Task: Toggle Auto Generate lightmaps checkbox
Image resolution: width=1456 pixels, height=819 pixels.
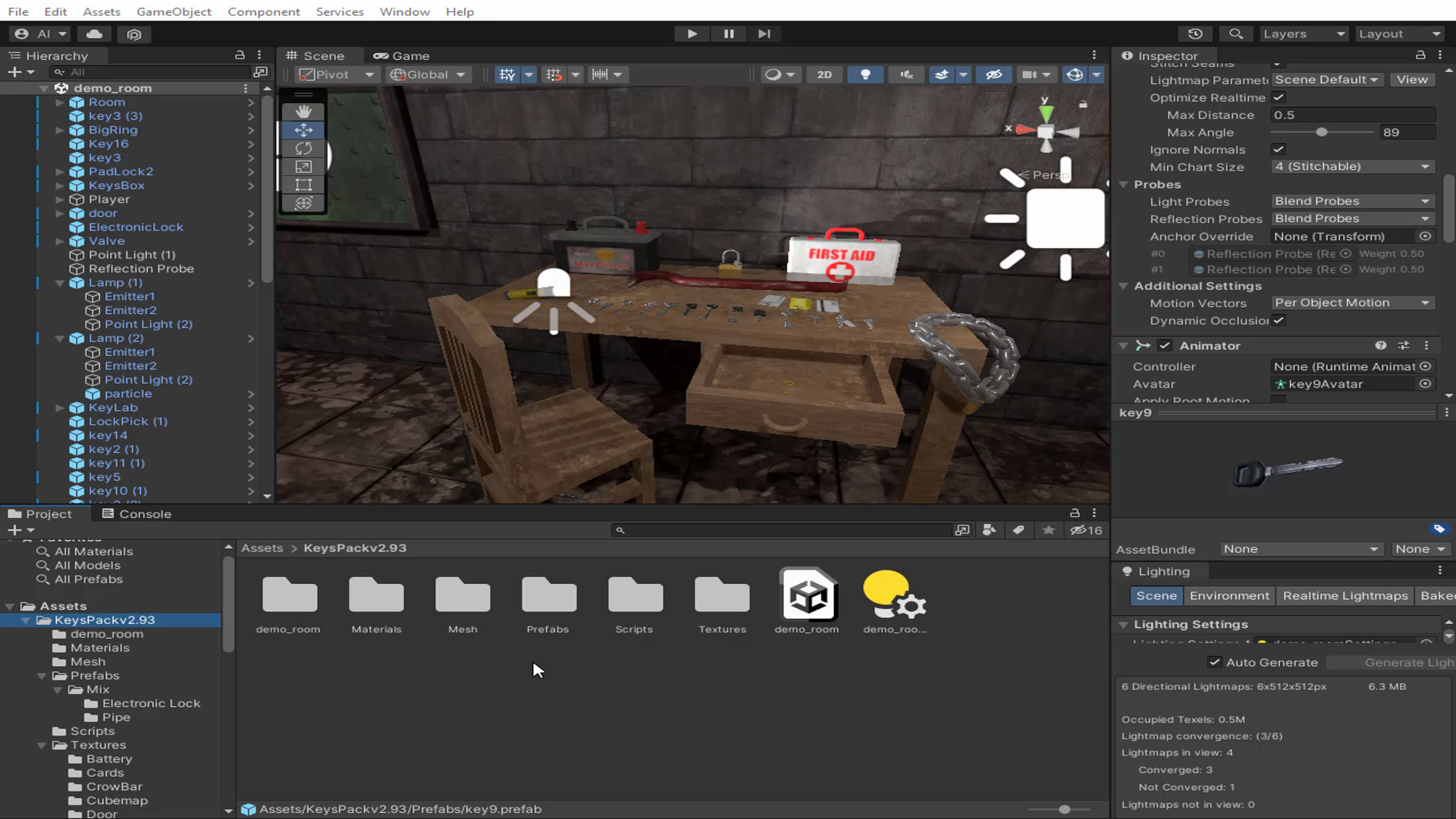Action: (1214, 661)
